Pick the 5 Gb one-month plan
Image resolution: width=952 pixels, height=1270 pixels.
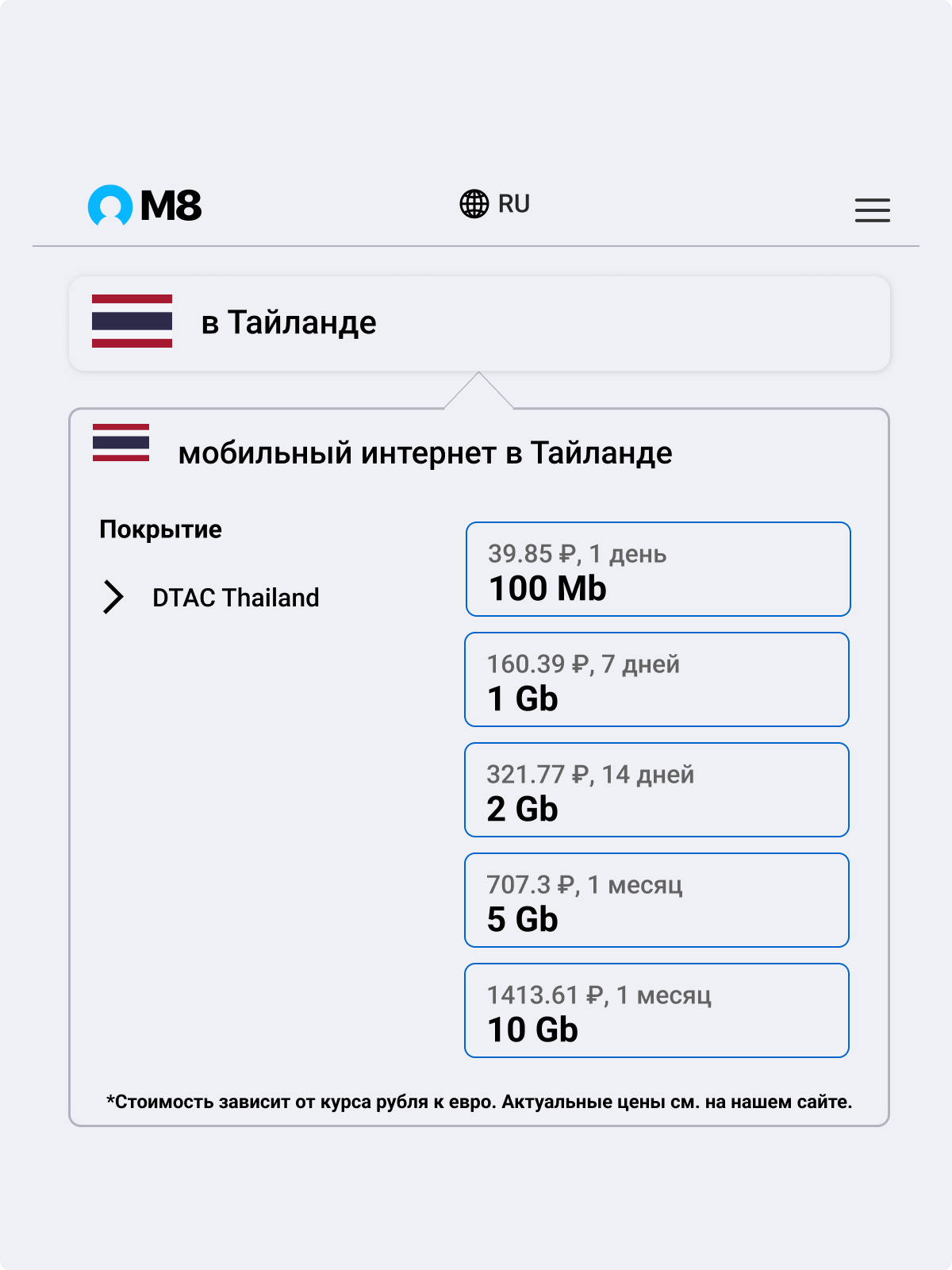(657, 900)
